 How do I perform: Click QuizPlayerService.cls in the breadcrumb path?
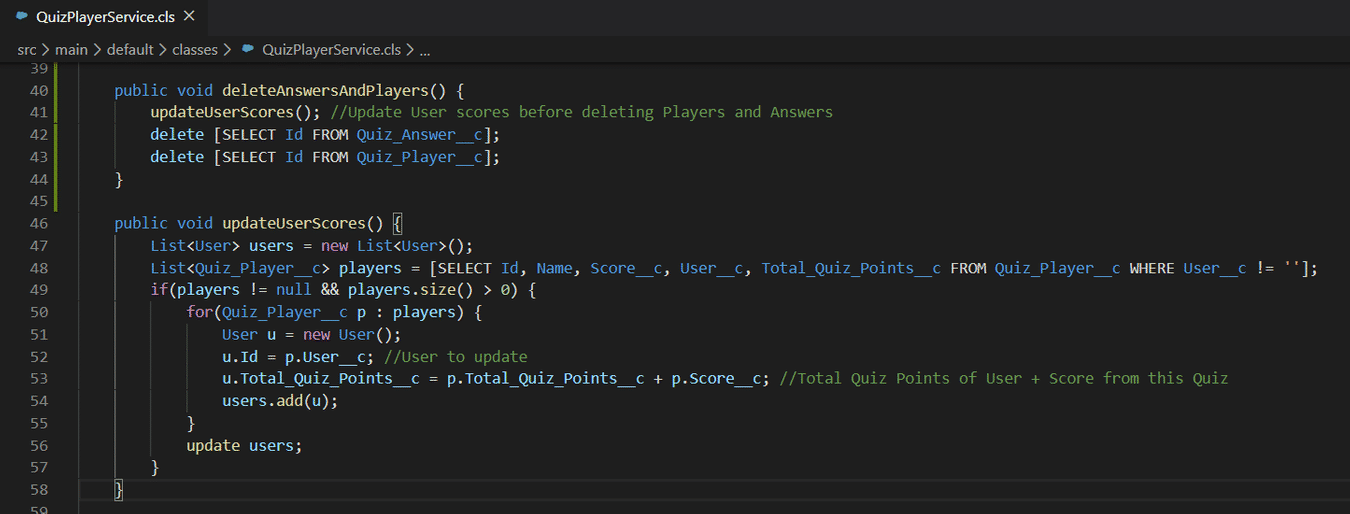[x=331, y=49]
